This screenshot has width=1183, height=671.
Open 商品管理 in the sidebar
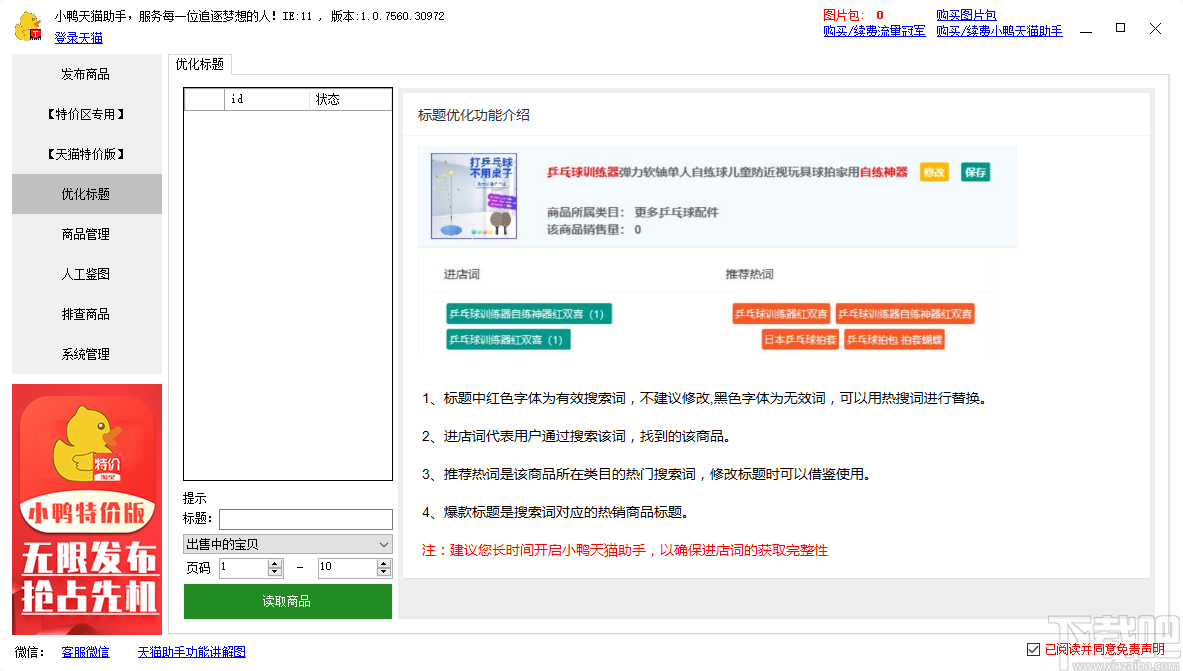click(87, 234)
